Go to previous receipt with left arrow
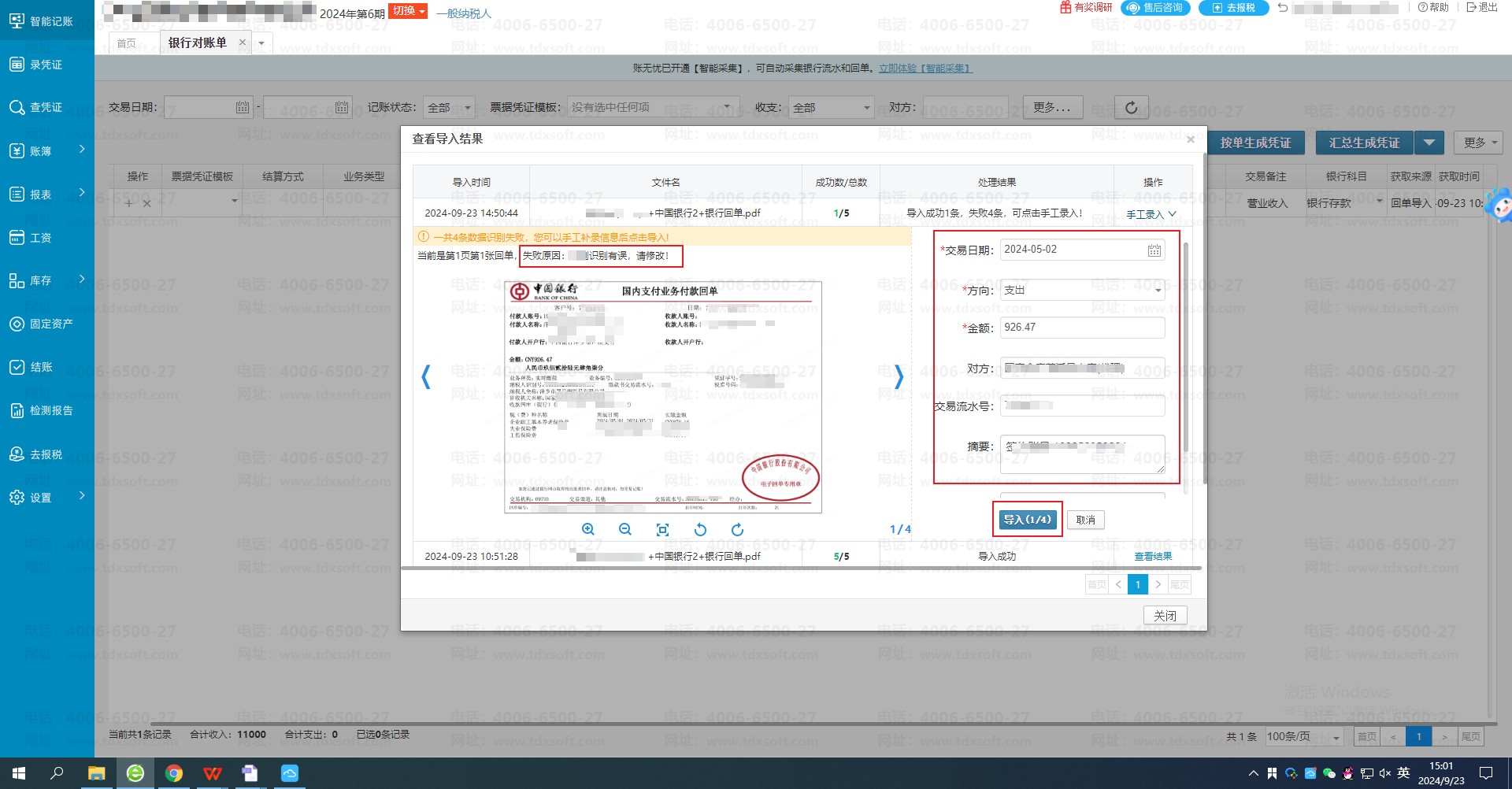 click(426, 377)
